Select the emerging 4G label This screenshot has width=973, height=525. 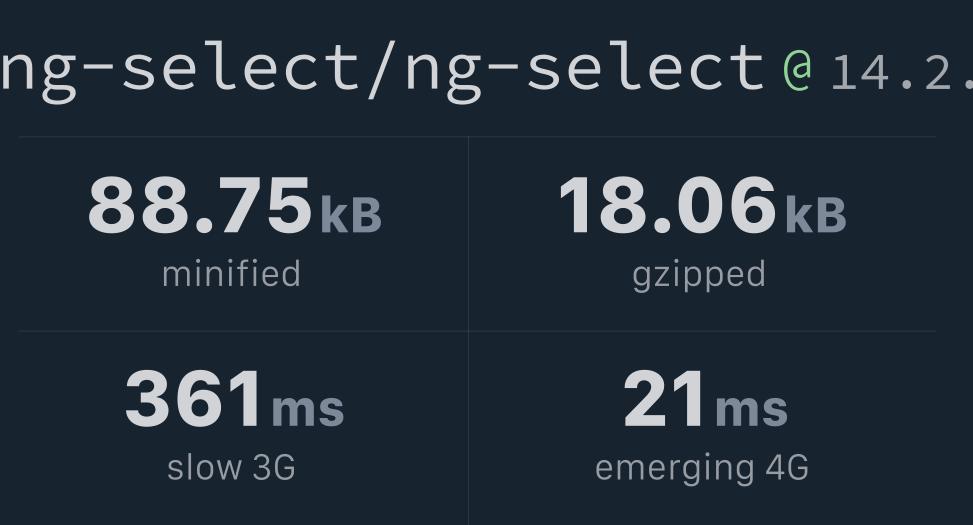[x=701, y=467]
